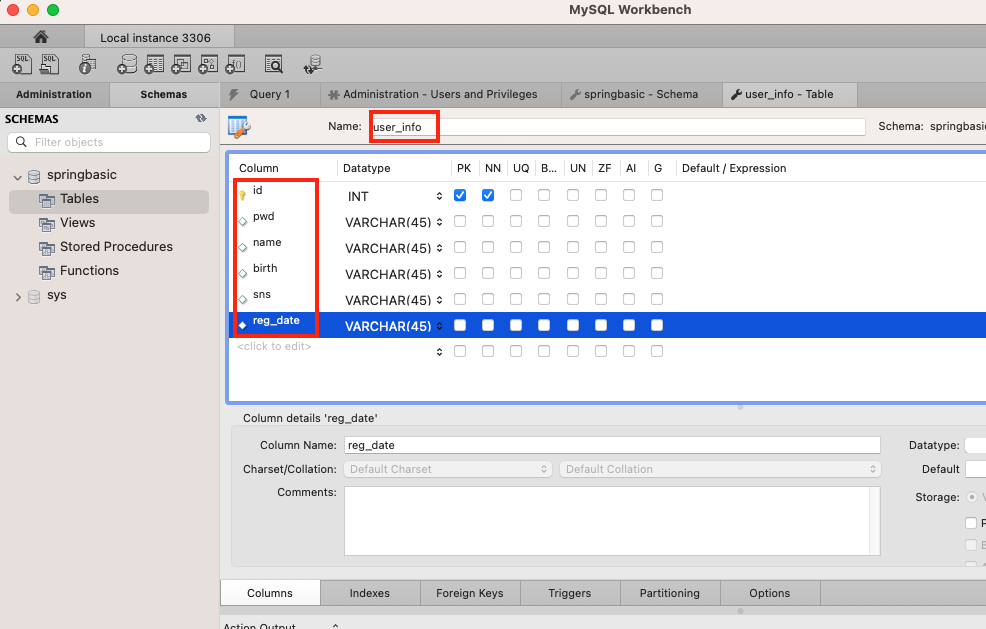This screenshot has height=629, width=986.
Task: Create a new SQL tab icon
Action: (x=22, y=64)
